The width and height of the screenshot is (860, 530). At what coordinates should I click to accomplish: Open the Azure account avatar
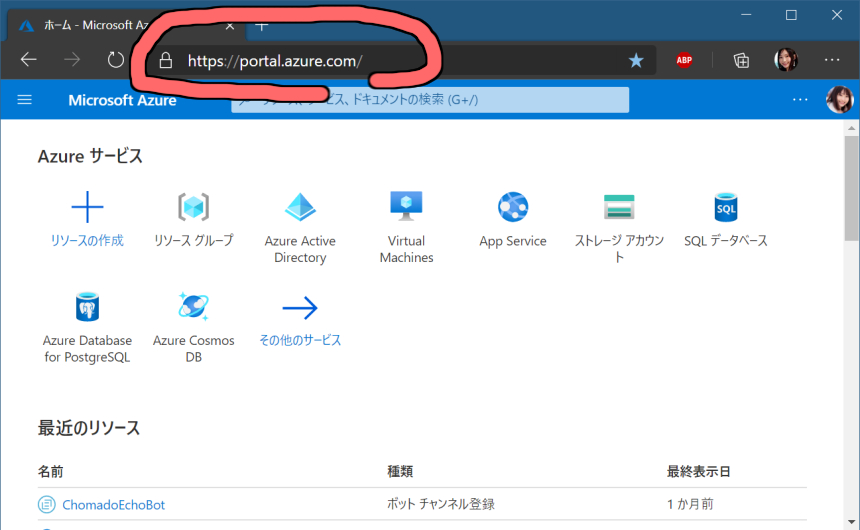(x=840, y=99)
